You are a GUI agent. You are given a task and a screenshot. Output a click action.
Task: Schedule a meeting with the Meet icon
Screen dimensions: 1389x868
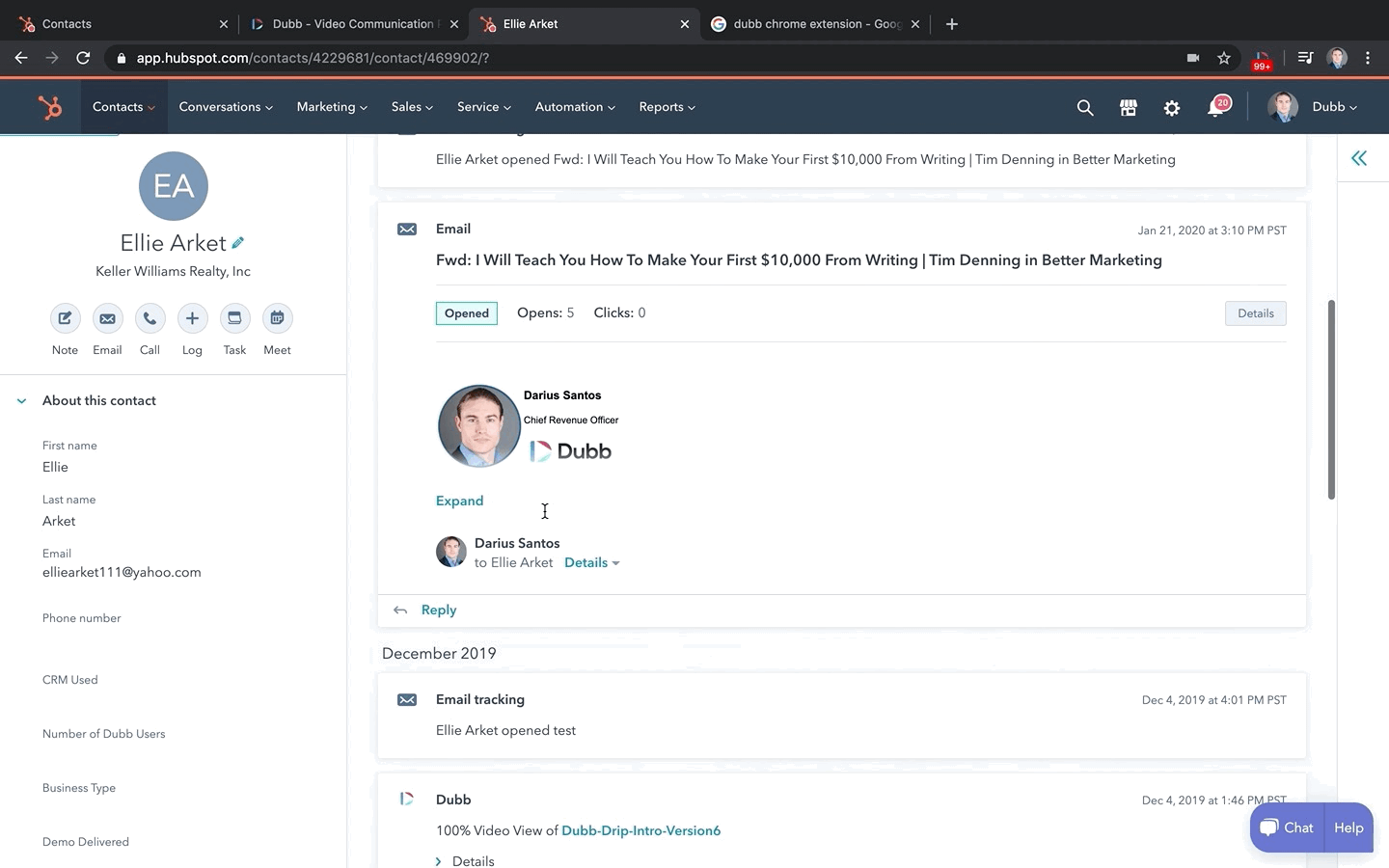(277, 318)
